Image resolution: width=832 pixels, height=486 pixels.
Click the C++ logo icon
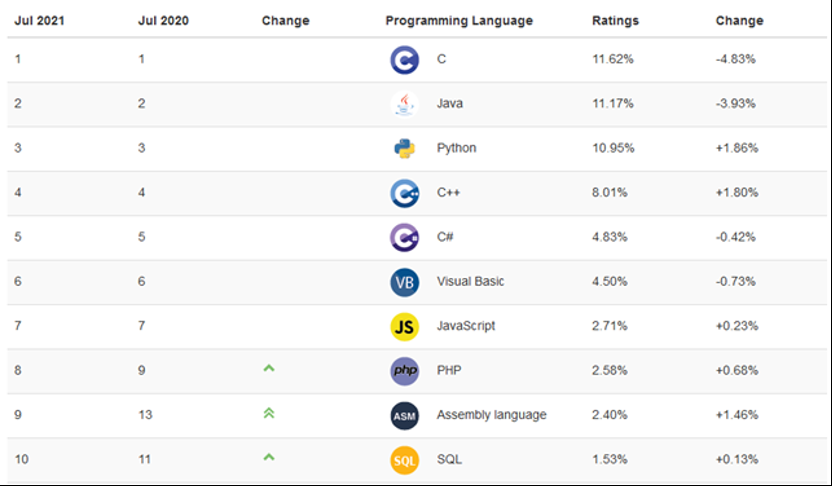(405, 193)
